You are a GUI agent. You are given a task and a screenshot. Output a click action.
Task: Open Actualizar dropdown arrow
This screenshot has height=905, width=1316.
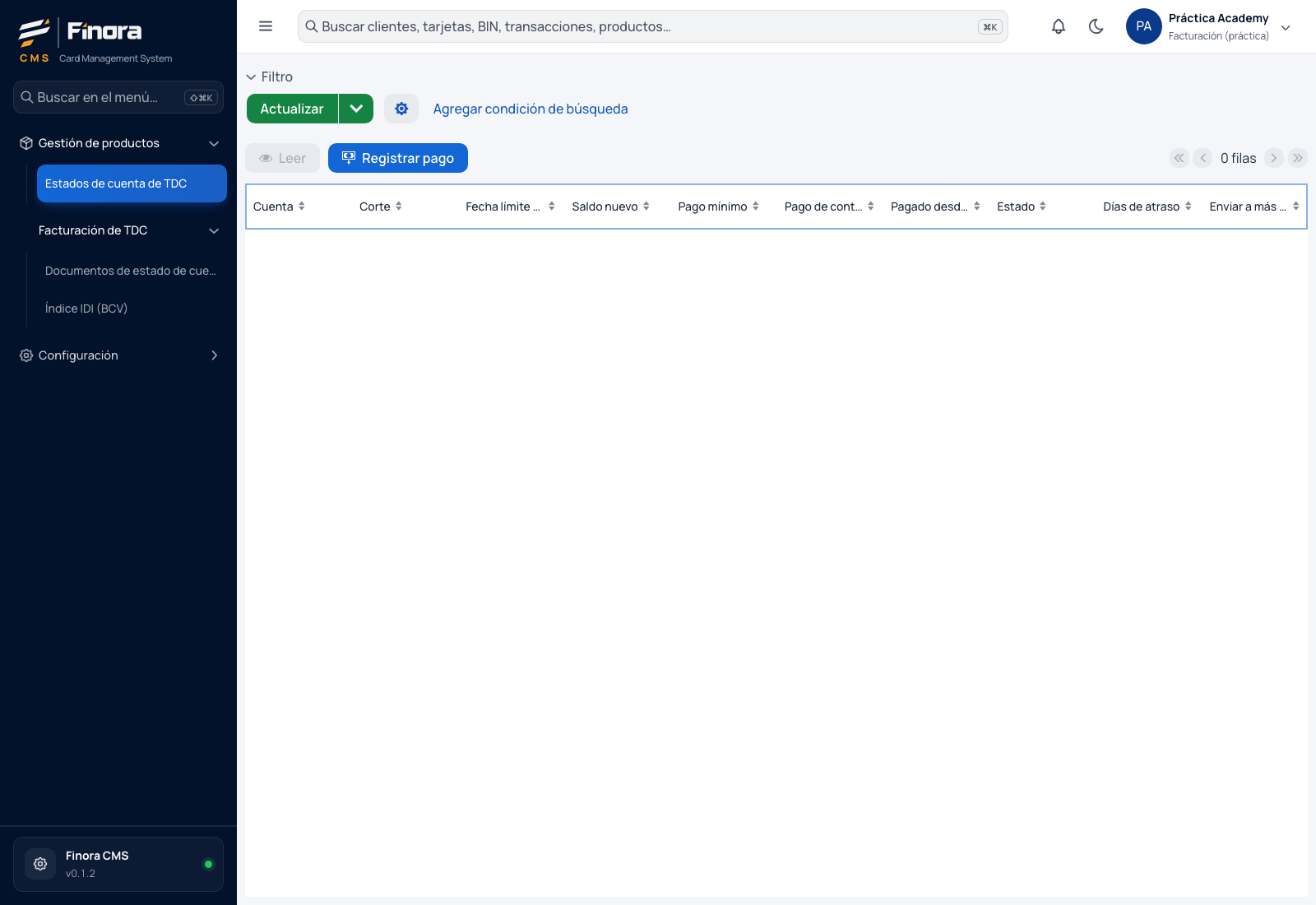[356, 109]
